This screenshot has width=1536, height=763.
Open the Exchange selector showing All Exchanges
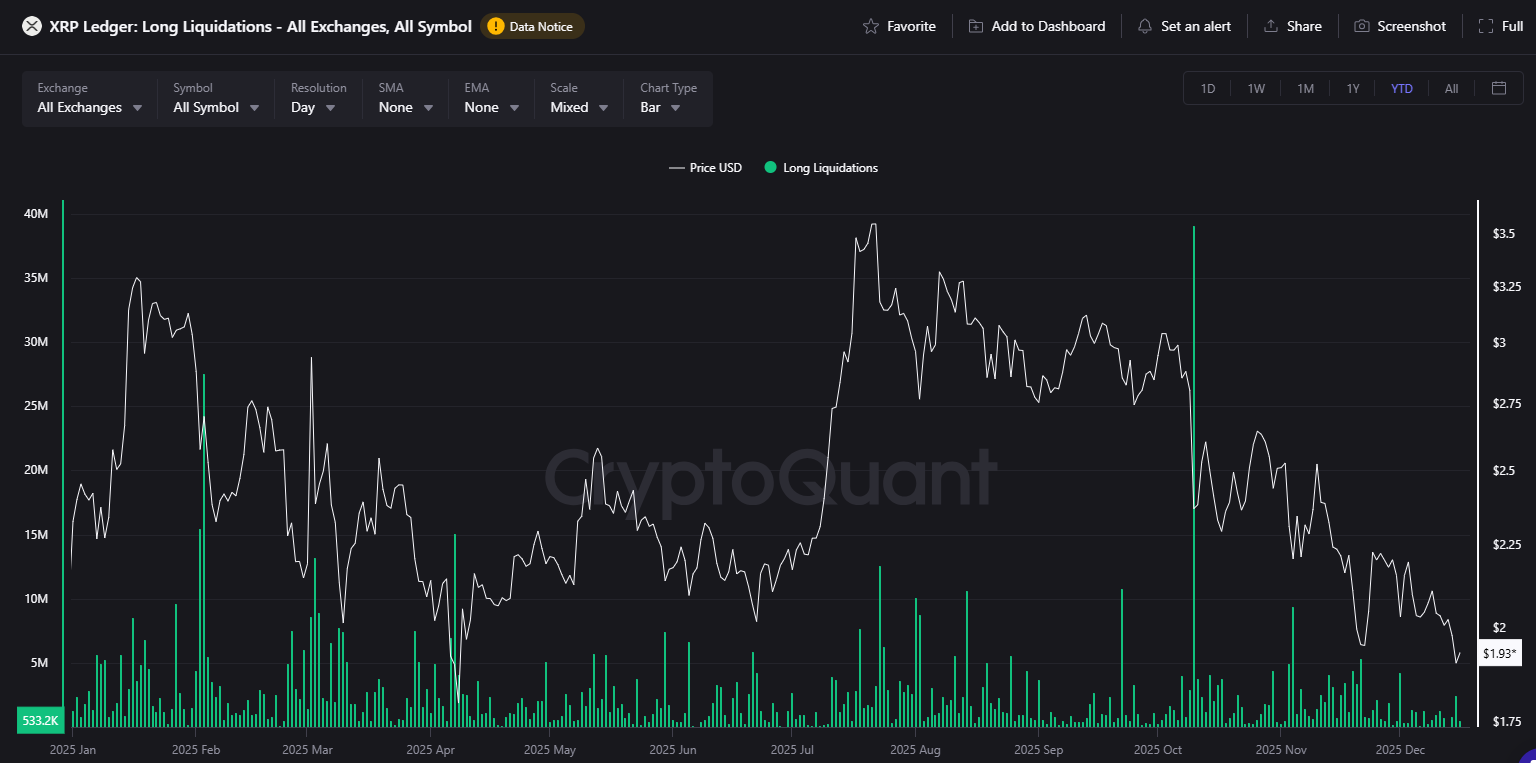88,107
